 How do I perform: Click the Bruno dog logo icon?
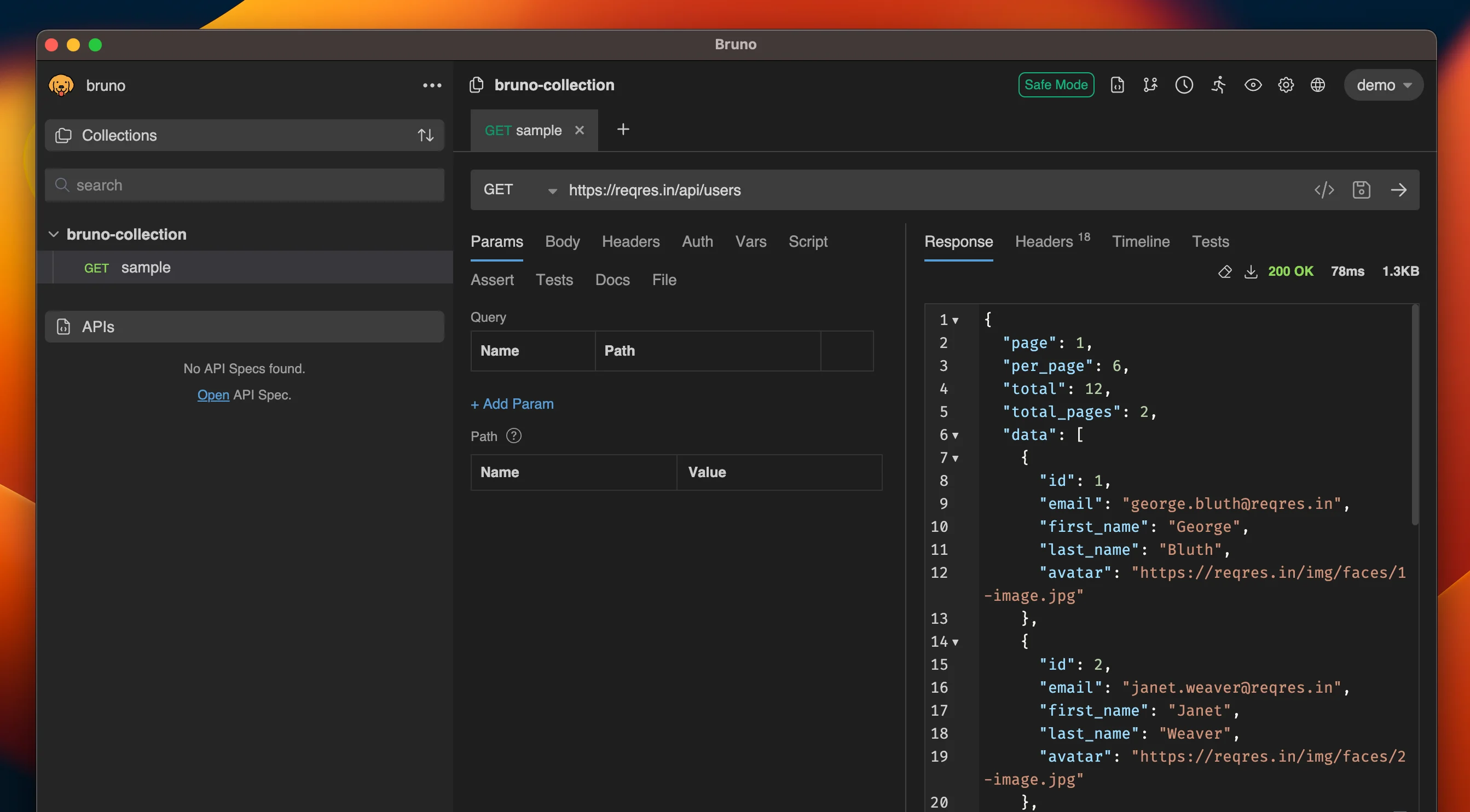(61, 85)
